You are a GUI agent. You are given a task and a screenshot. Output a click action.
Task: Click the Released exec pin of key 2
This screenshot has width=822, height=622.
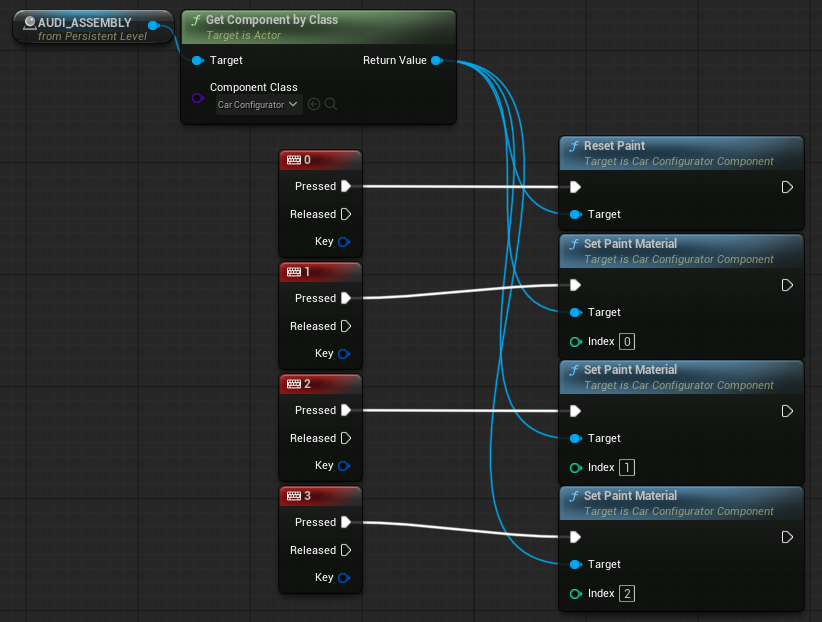pyautogui.click(x=345, y=438)
